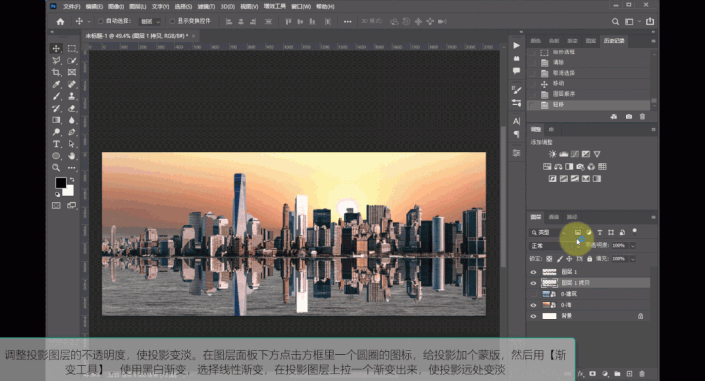The image size is (705, 381).
Task: Toggle lock all padlock icon
Action: [x=589, y=259]
